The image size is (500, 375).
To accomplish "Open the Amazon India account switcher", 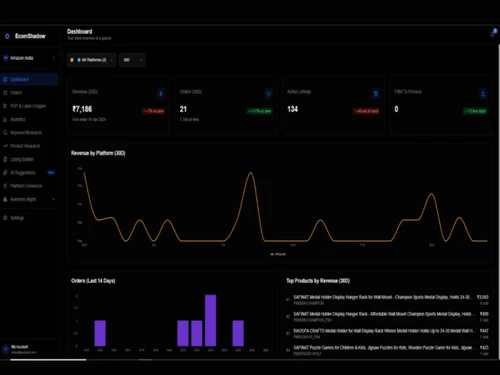I will pos(29,58).
